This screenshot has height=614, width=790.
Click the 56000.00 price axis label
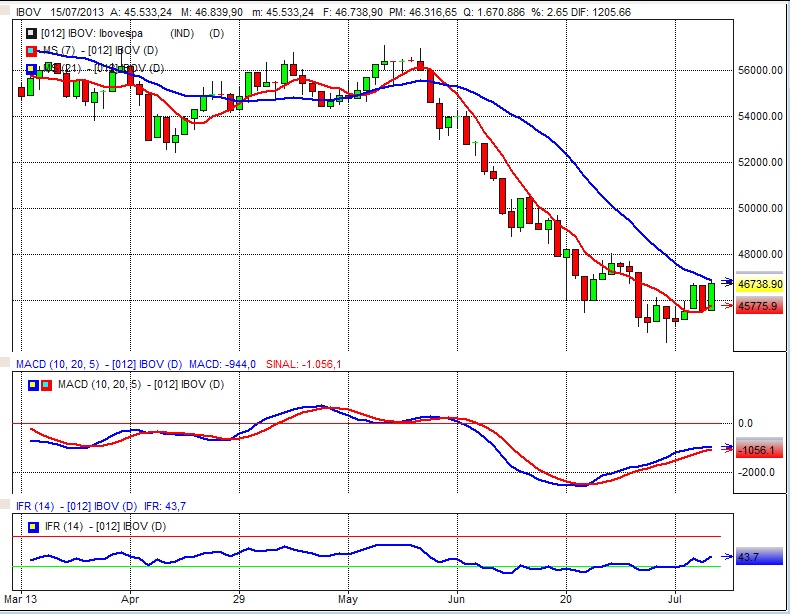759,70
